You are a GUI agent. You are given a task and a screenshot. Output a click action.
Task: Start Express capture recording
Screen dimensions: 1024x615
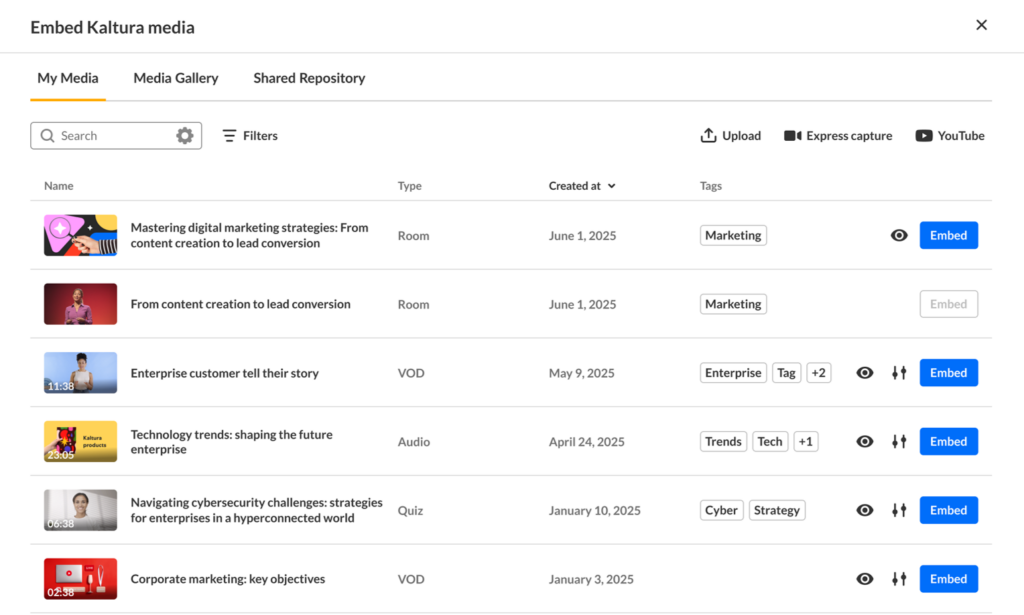click(838, 136)
